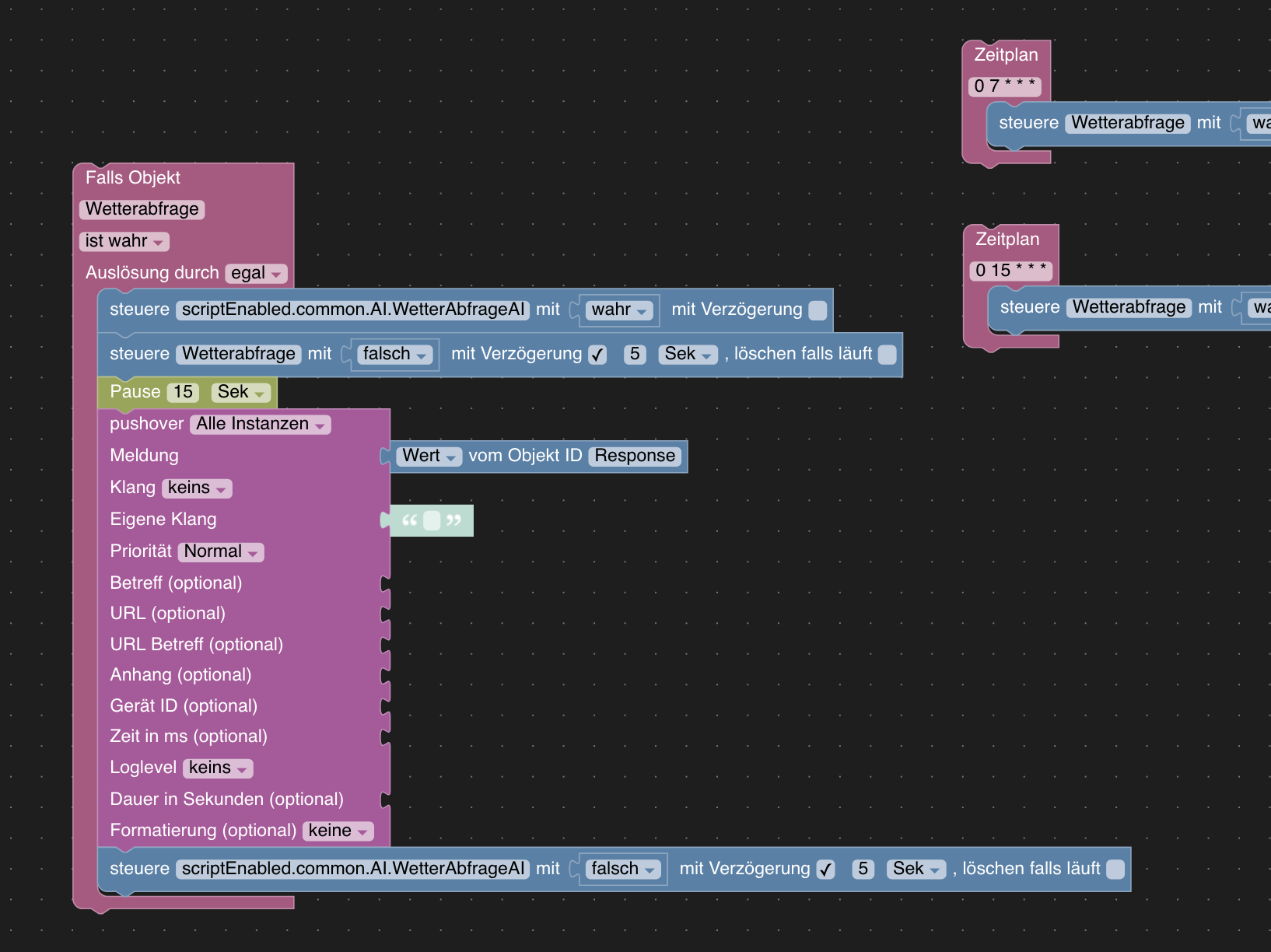Viewport: 1271px width, 952px height.
Task: Change Priorität 'Normal' dropdown
Action: pos(221,551)
